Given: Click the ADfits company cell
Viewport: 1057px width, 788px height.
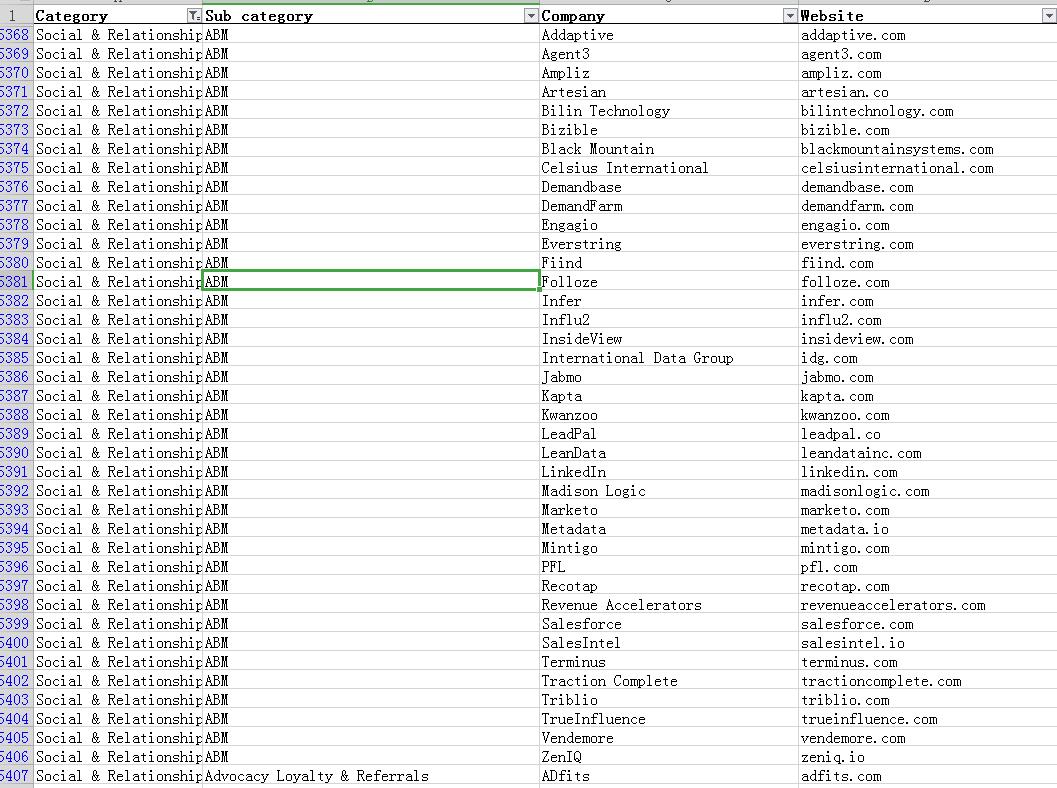Looking at the screenshot, I should 669,776.
